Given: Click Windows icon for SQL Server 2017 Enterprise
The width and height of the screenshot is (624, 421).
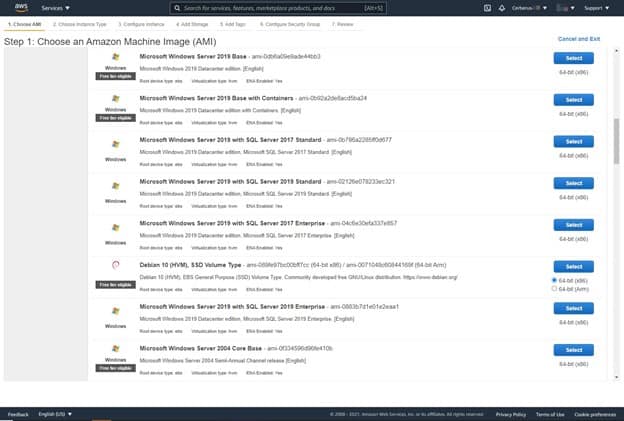Looking at the screenshot, I should tap(115, 228).
